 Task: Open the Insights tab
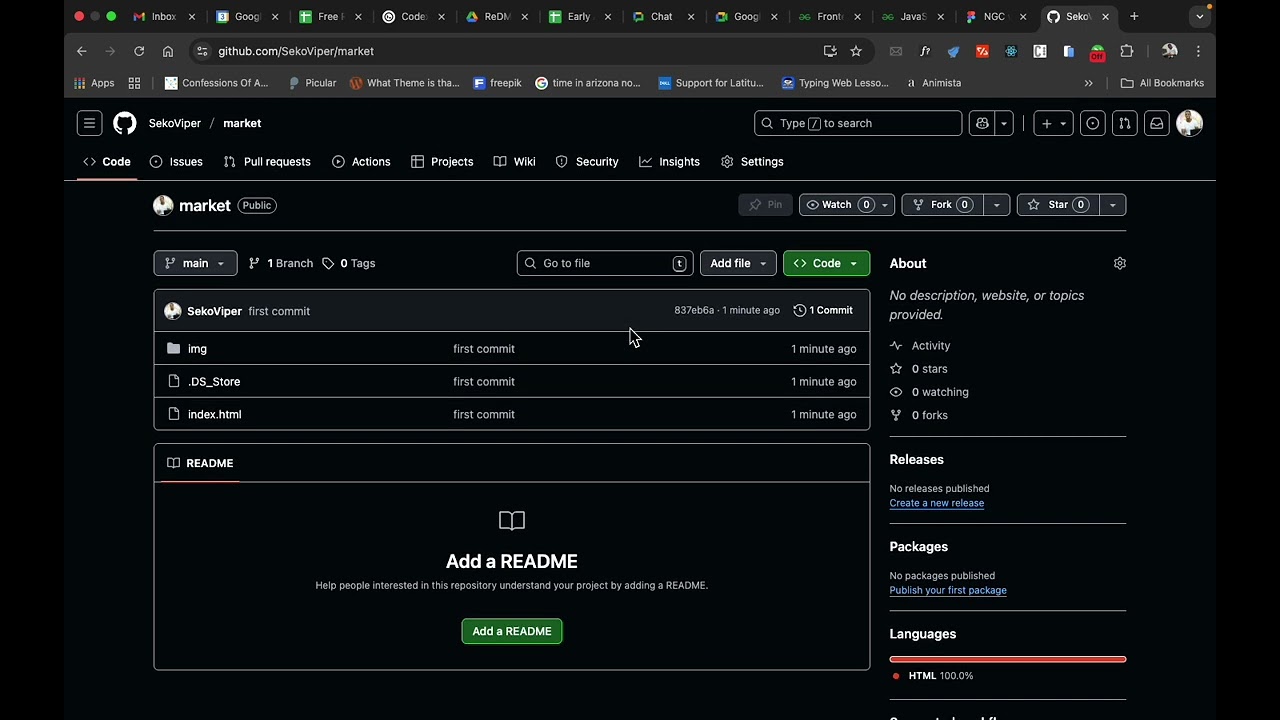[x=670, y=162]
